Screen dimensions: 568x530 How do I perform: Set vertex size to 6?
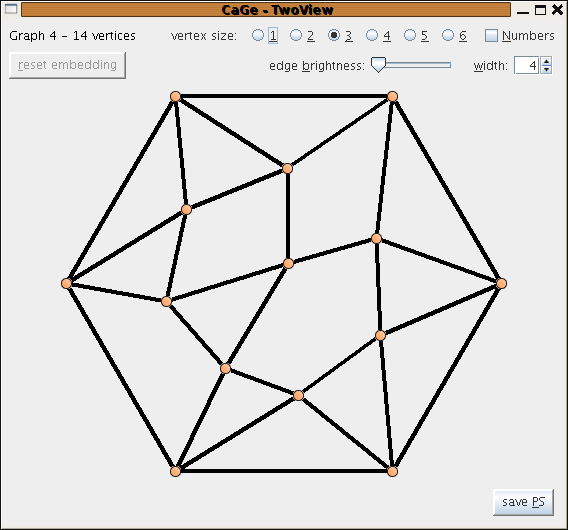click(448, 35)
